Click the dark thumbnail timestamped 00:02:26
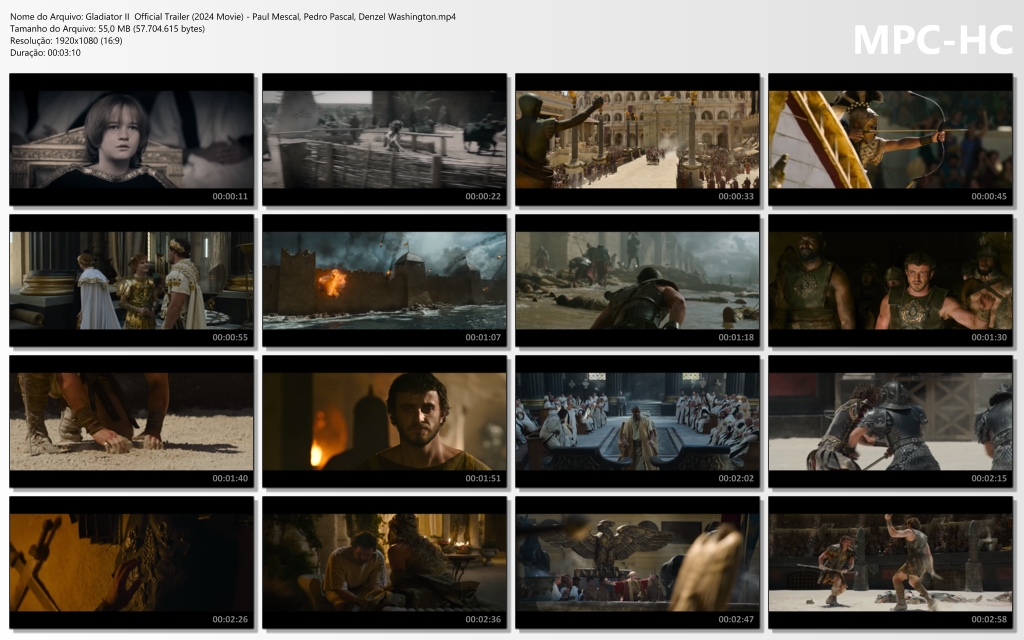Screen dimensions: 1024x640 [131, 562]
